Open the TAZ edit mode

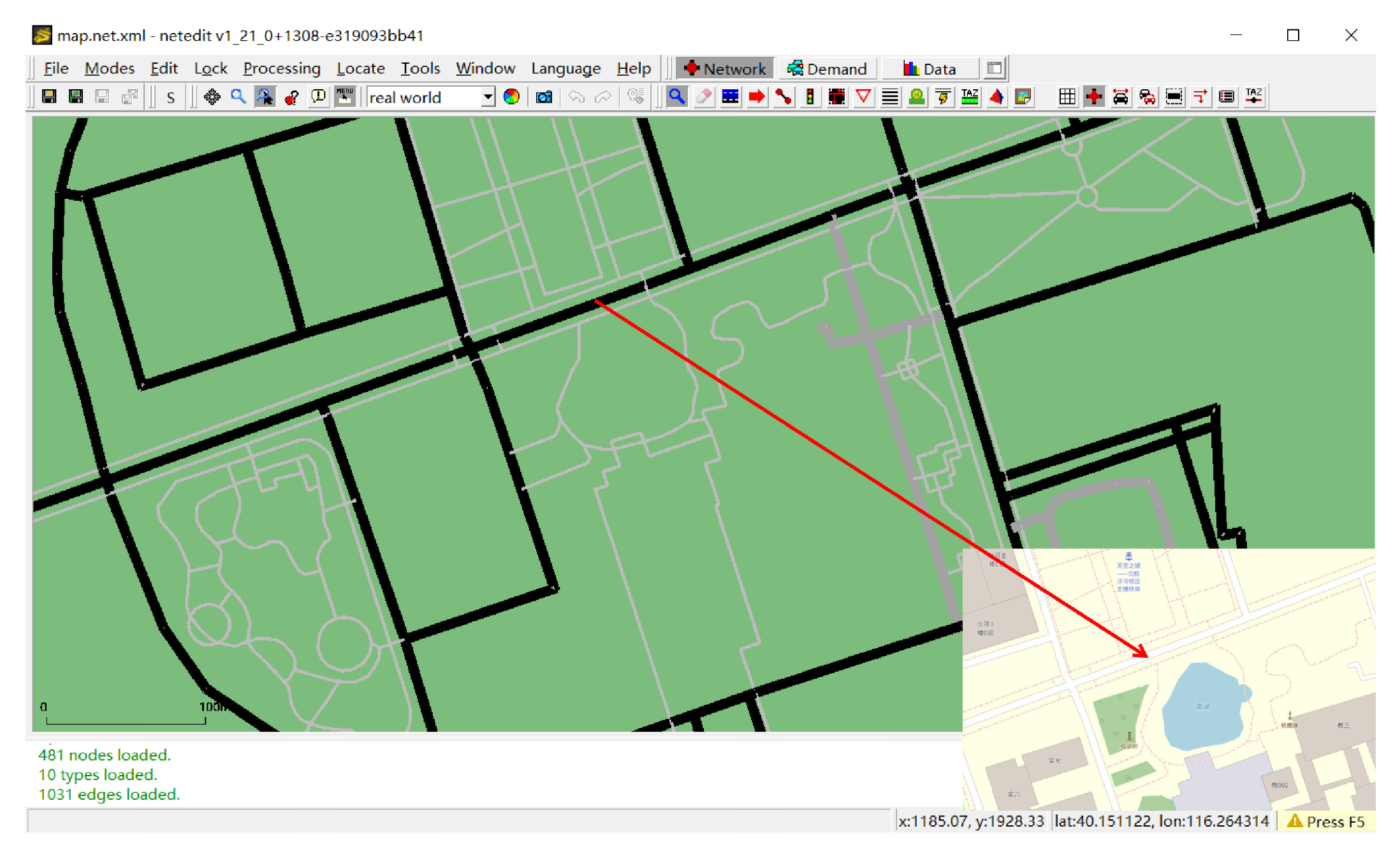point(969,97)
